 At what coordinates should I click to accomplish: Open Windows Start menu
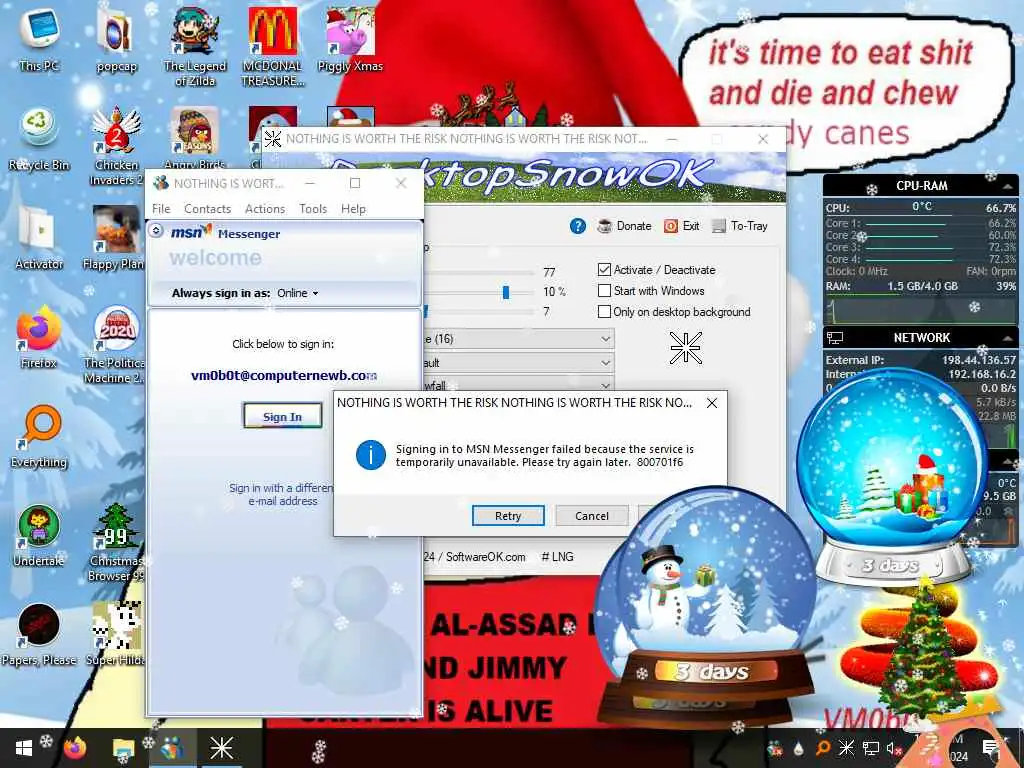pyautogui.click(x=24, y=748)
